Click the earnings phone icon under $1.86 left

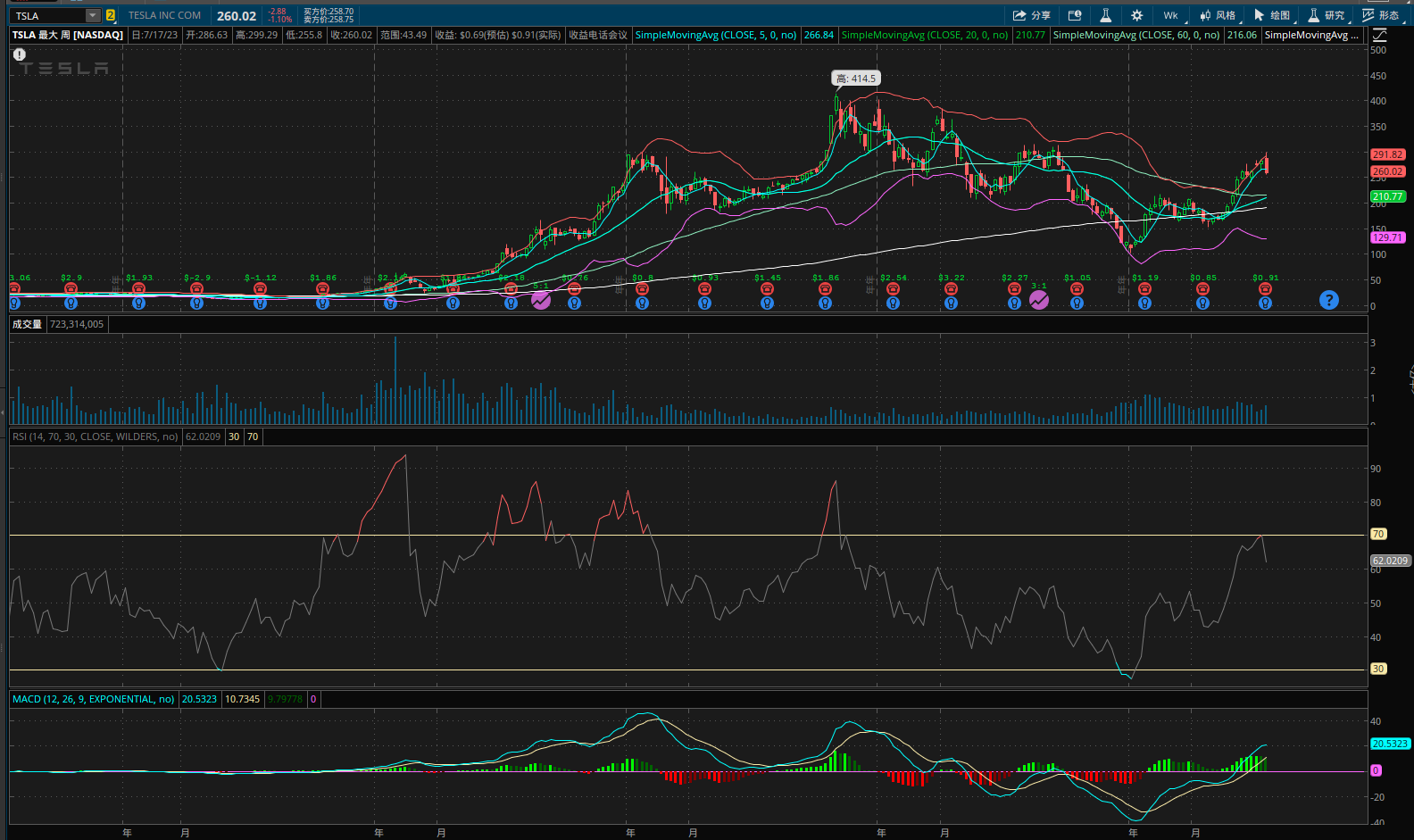(322, 289)
